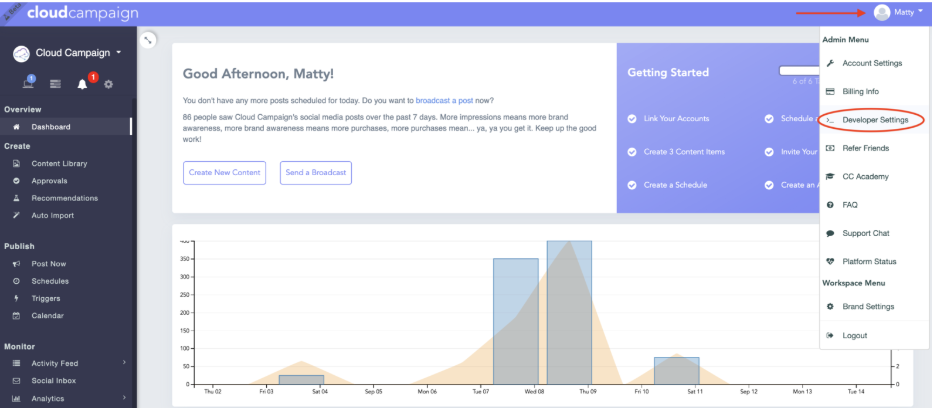Click the Triggers lightning bolt icon
The height and width of the screenshot is (408, 932).
click(17, 299)
